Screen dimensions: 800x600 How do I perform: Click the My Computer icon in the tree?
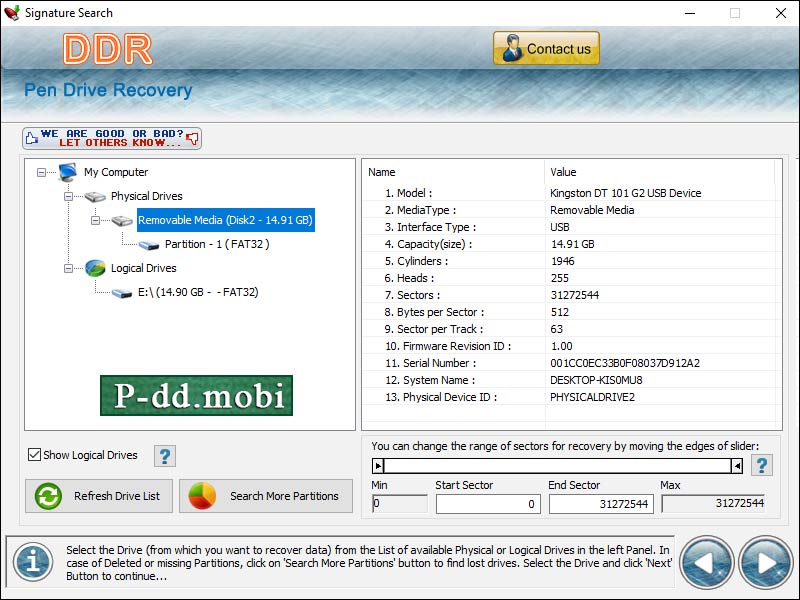(67, 171)
